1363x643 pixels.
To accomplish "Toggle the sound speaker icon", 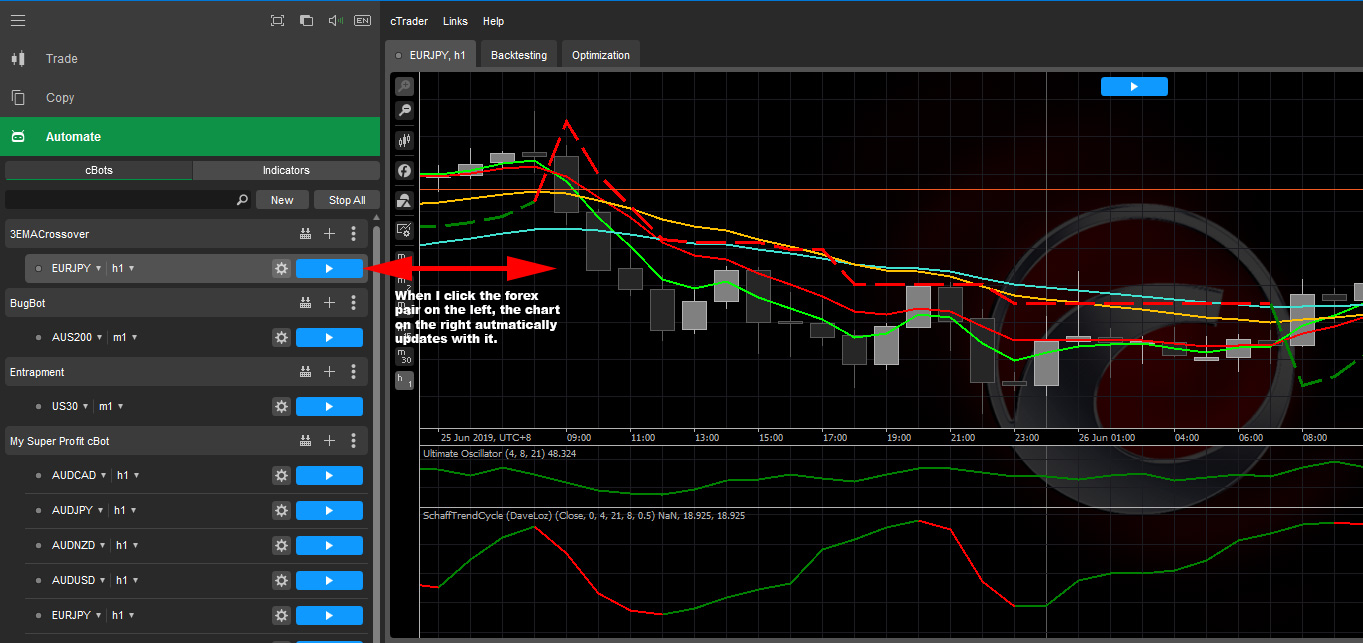I will click(335, 20).
